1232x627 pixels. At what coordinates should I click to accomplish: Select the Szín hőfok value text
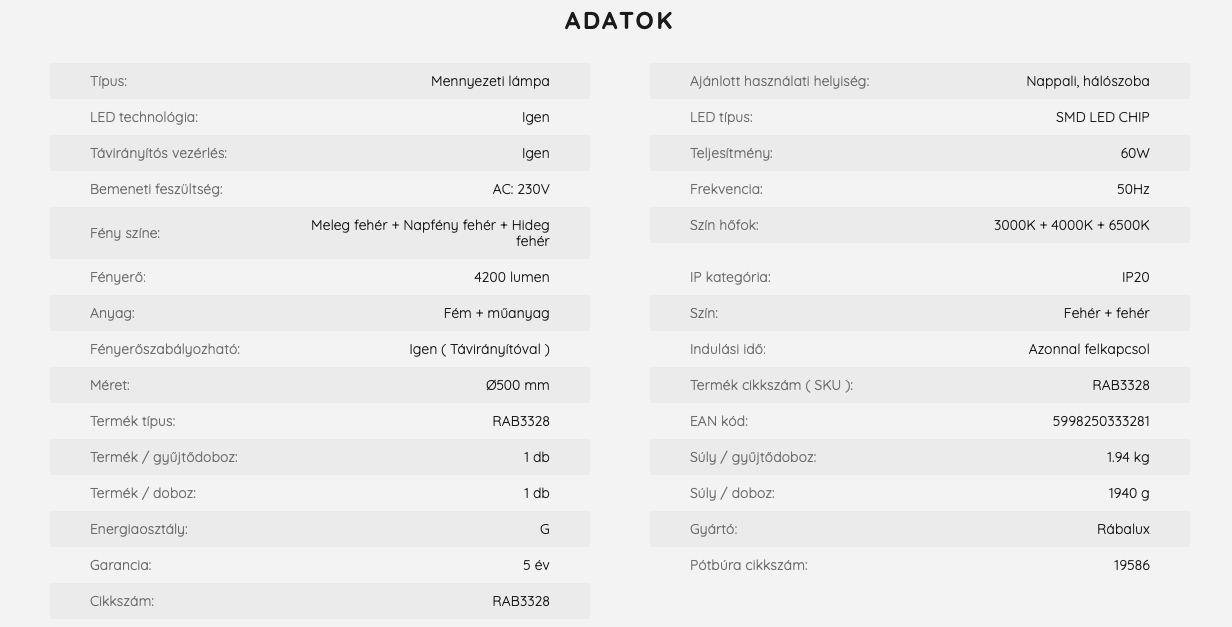pos(1072,225)
